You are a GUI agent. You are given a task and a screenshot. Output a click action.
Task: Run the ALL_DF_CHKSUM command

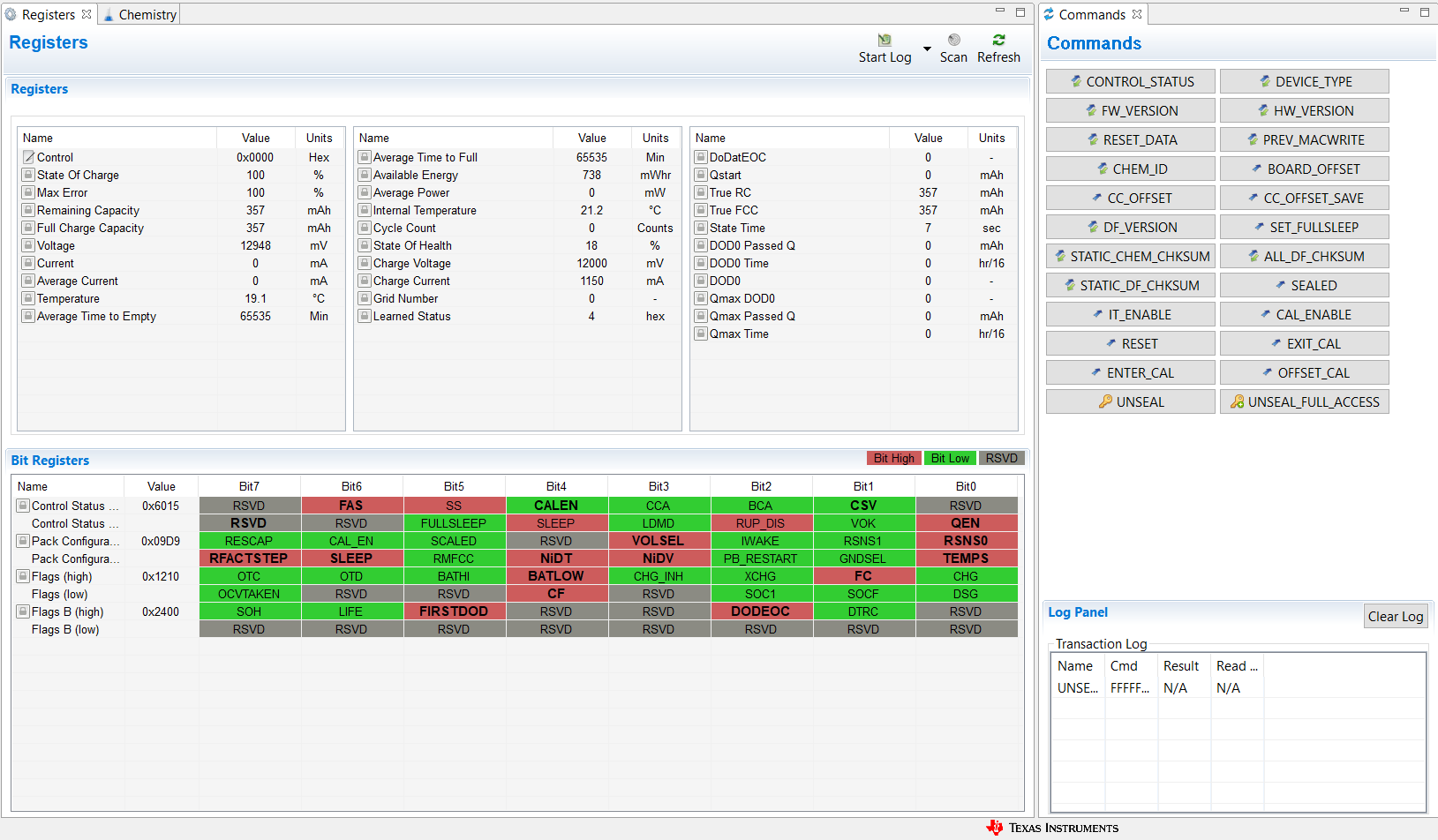tap(1305, 256)
